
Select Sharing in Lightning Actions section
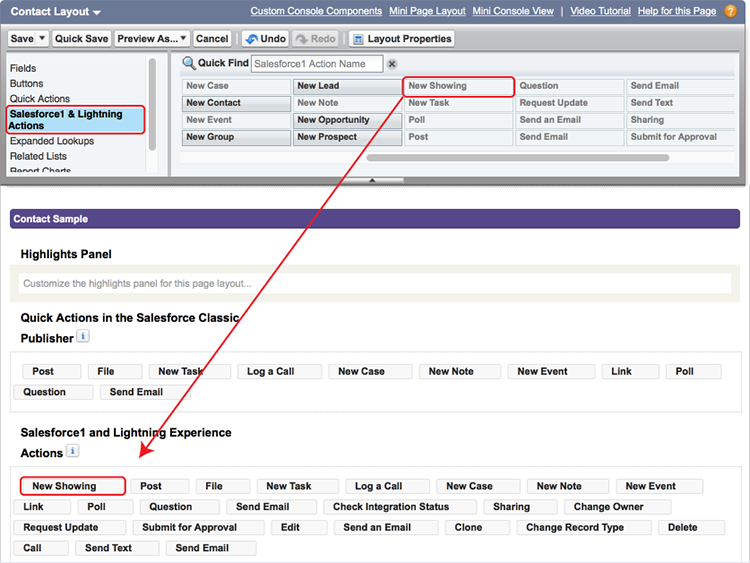pos(520,507)
